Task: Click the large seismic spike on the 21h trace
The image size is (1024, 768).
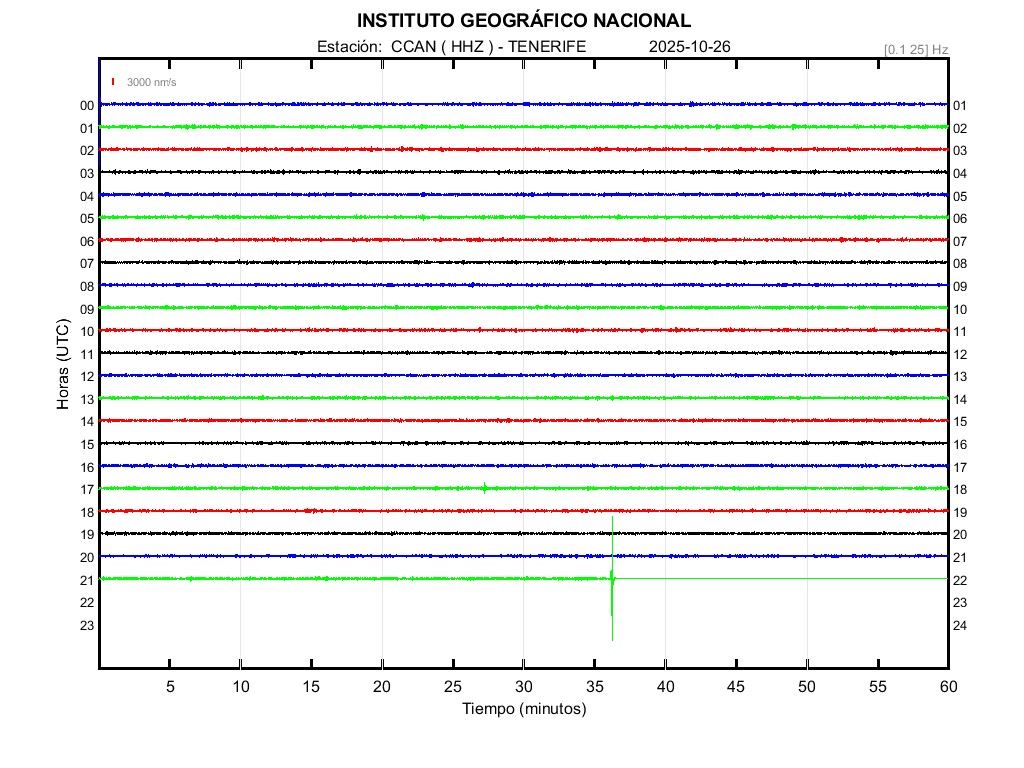Action: pos(612,579)
